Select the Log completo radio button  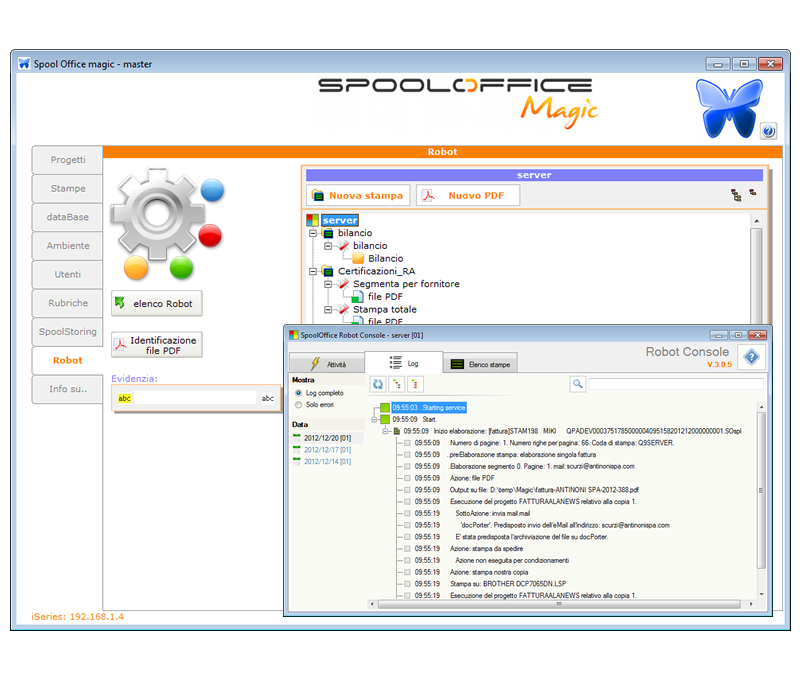tap(298, 393)
